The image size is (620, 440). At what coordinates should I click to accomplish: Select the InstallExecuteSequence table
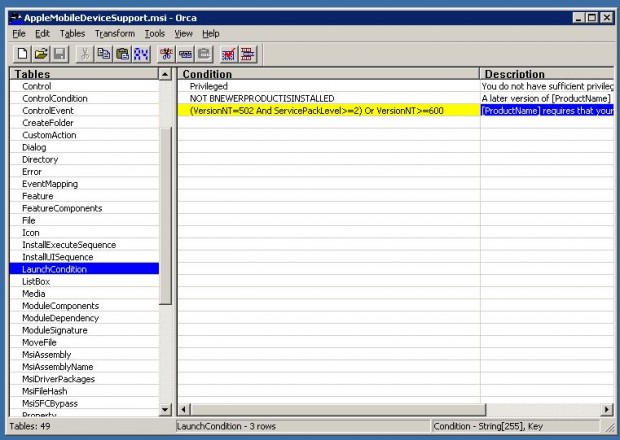pyautogui.click(x=69, y=245)
